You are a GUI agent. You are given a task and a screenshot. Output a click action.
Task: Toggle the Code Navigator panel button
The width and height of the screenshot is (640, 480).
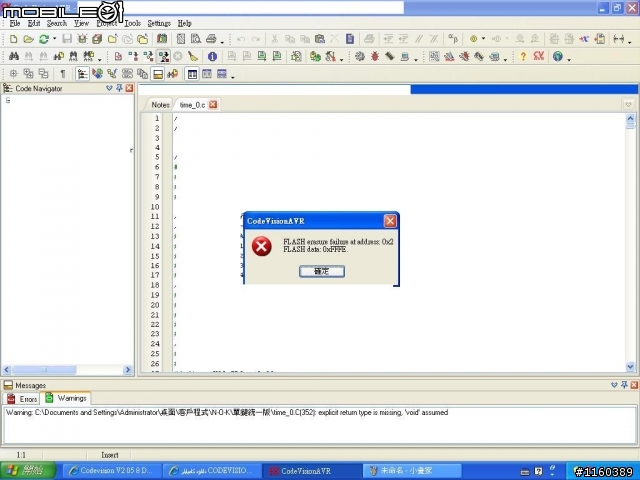point(82,74)
